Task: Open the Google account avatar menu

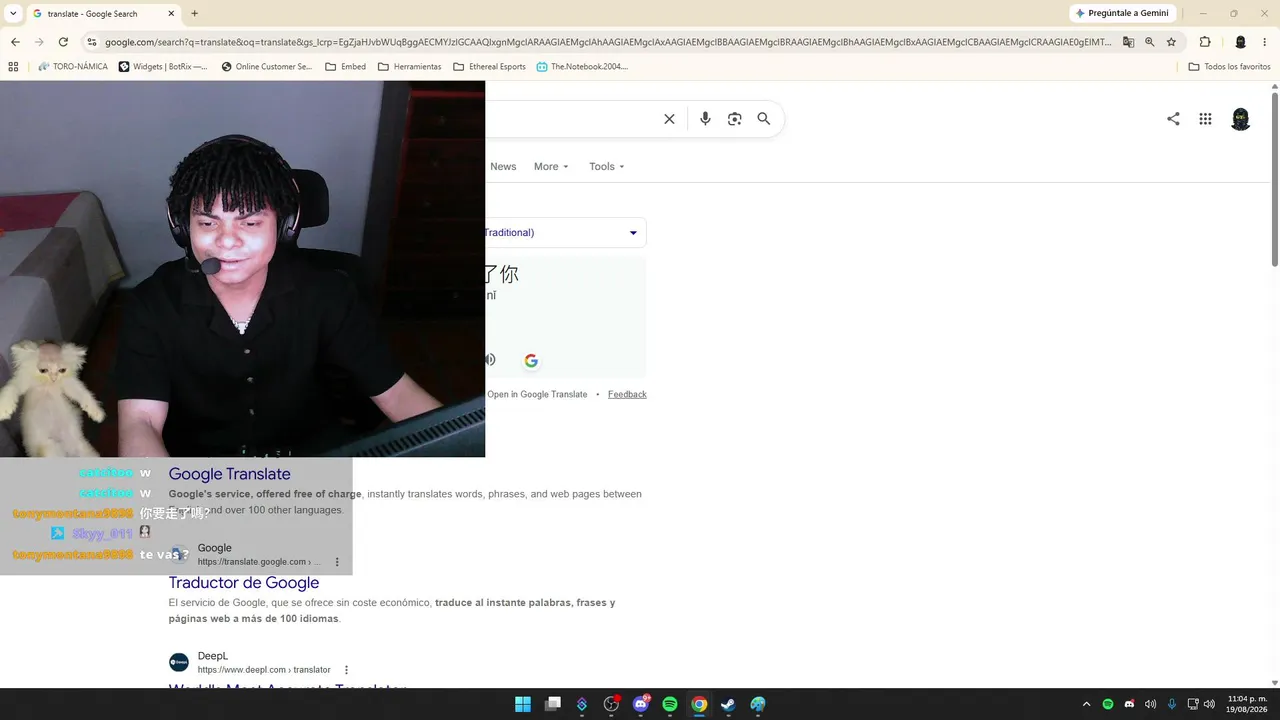Action: (x=1240, y=119)
